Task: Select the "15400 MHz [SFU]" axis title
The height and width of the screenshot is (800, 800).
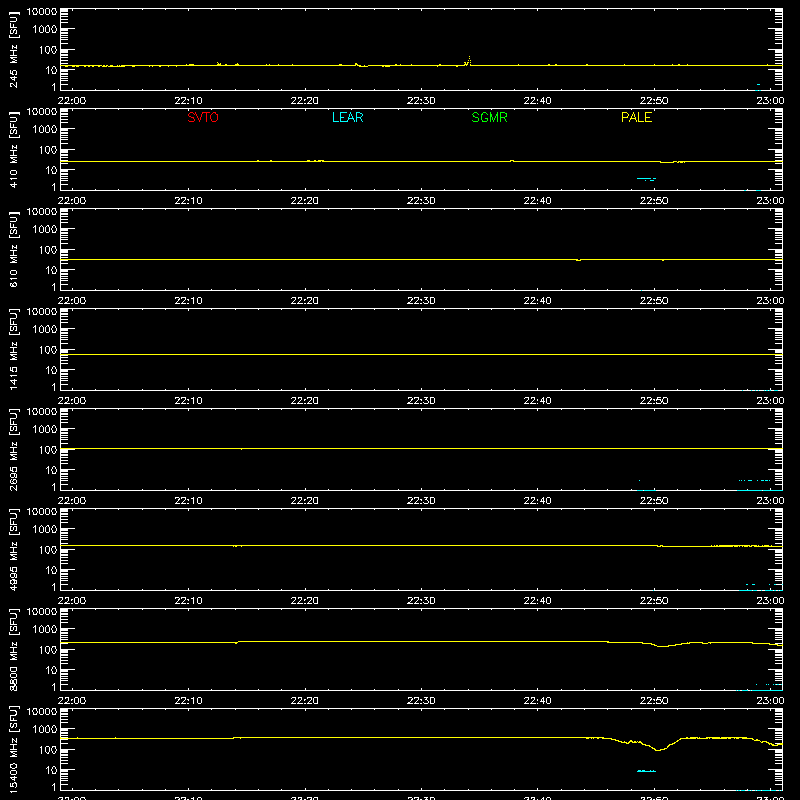Action: (x=13, y=749)
